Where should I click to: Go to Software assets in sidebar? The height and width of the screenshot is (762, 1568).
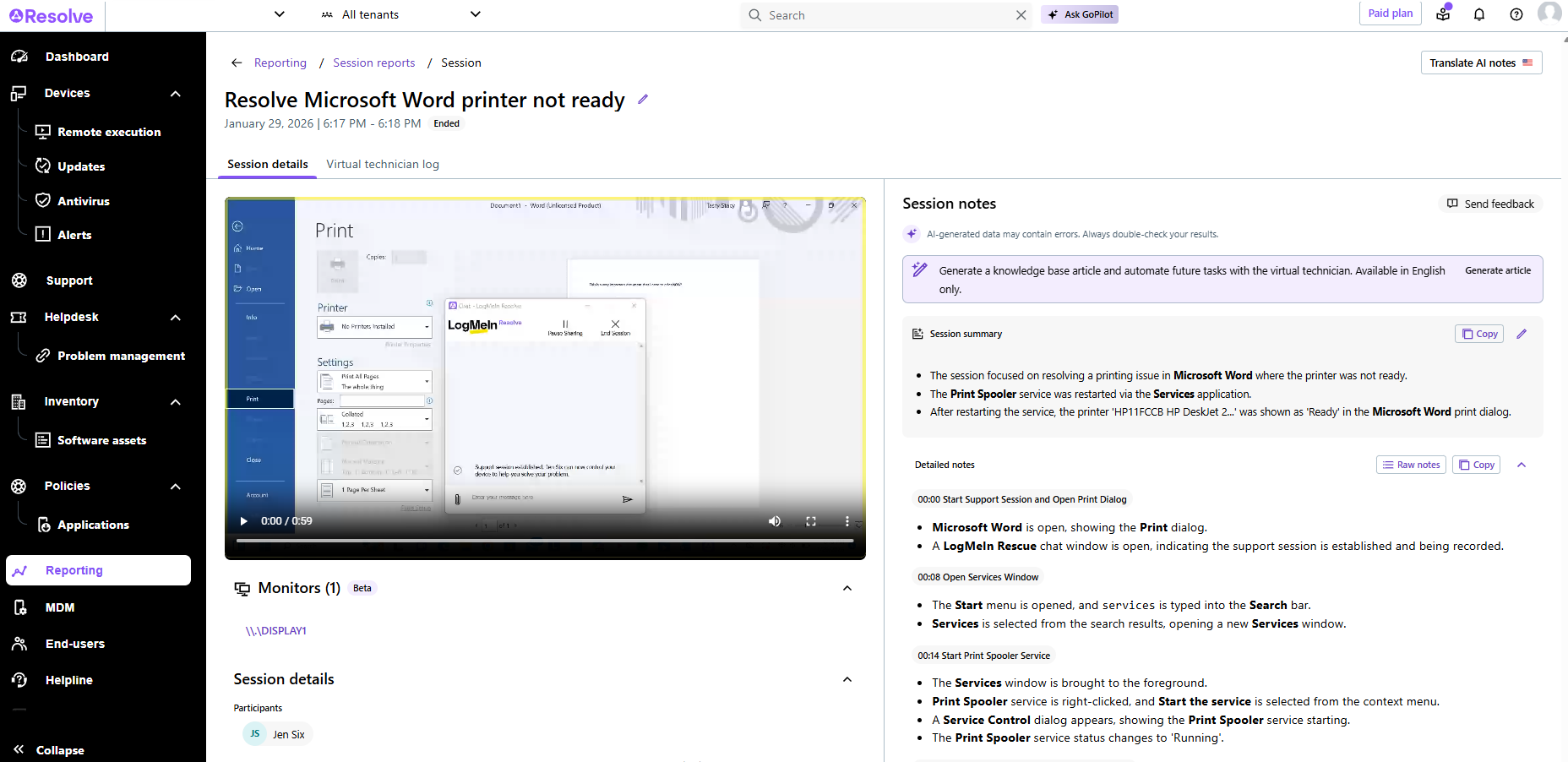(101, 440)
